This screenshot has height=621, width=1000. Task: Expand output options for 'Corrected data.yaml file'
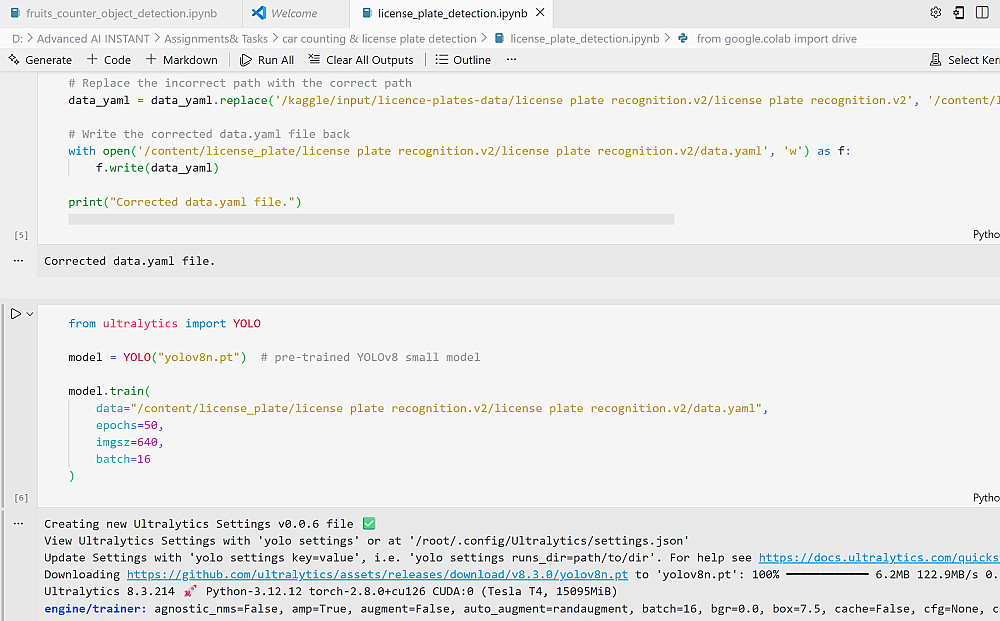click(x=18, y=260)
